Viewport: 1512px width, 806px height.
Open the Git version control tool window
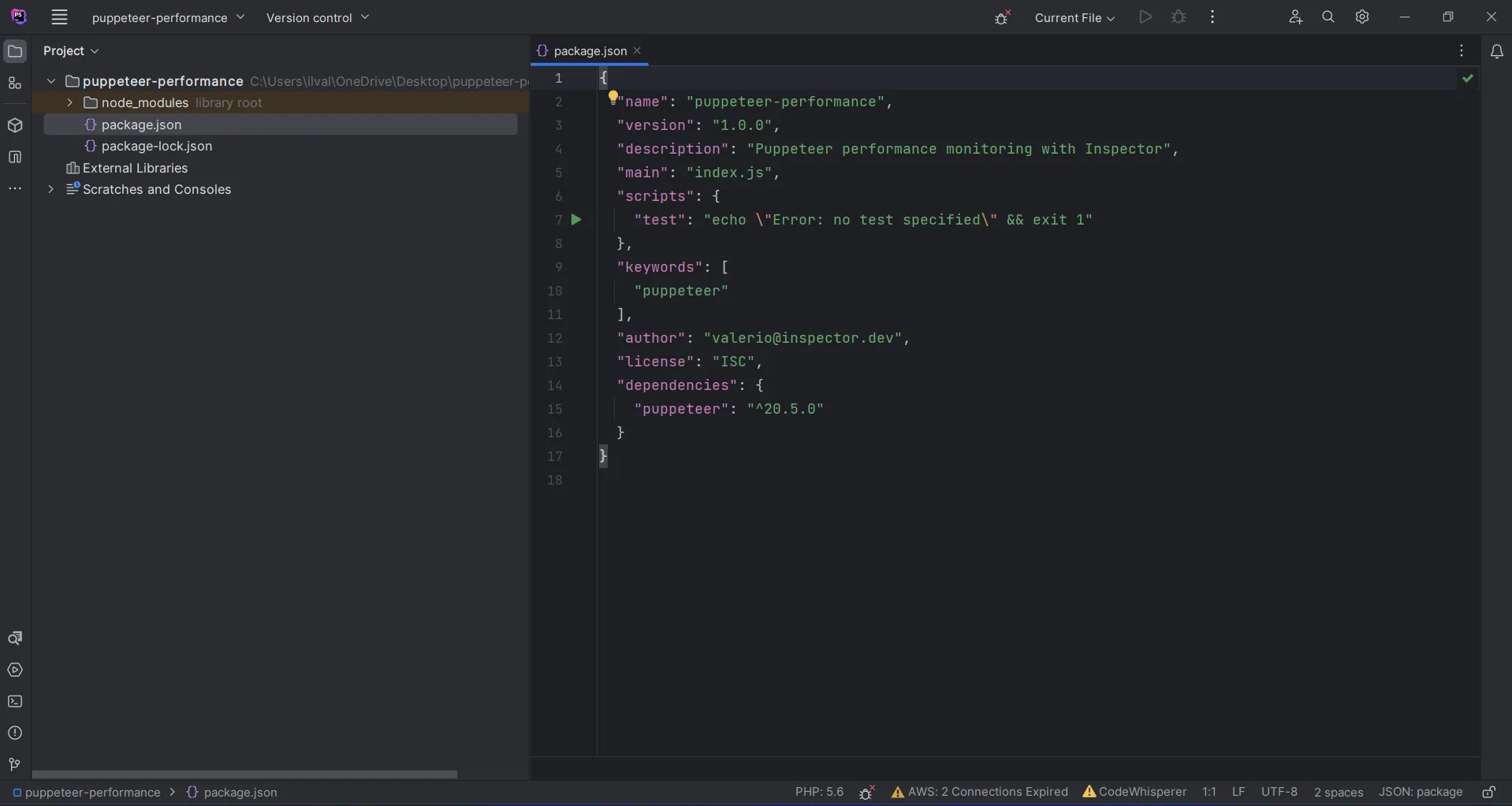14,764
